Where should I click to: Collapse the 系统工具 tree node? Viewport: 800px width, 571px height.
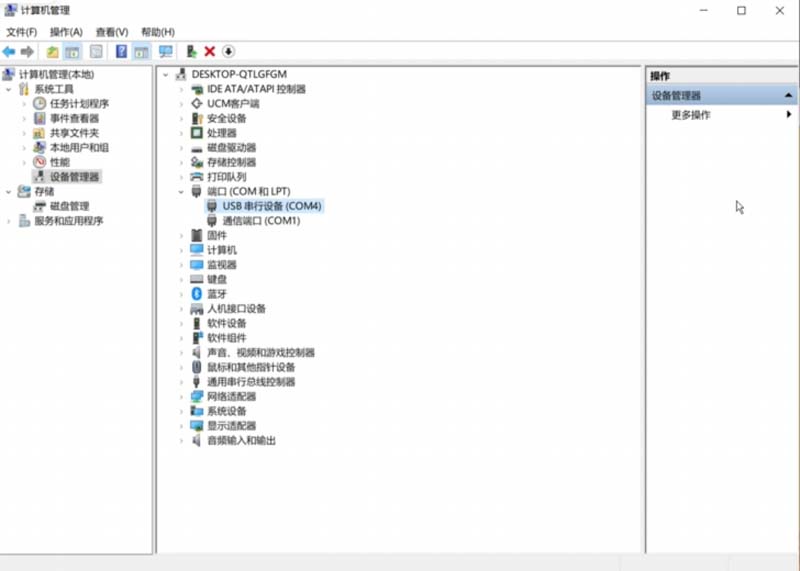pyautogui.click(x=8, y=89)
